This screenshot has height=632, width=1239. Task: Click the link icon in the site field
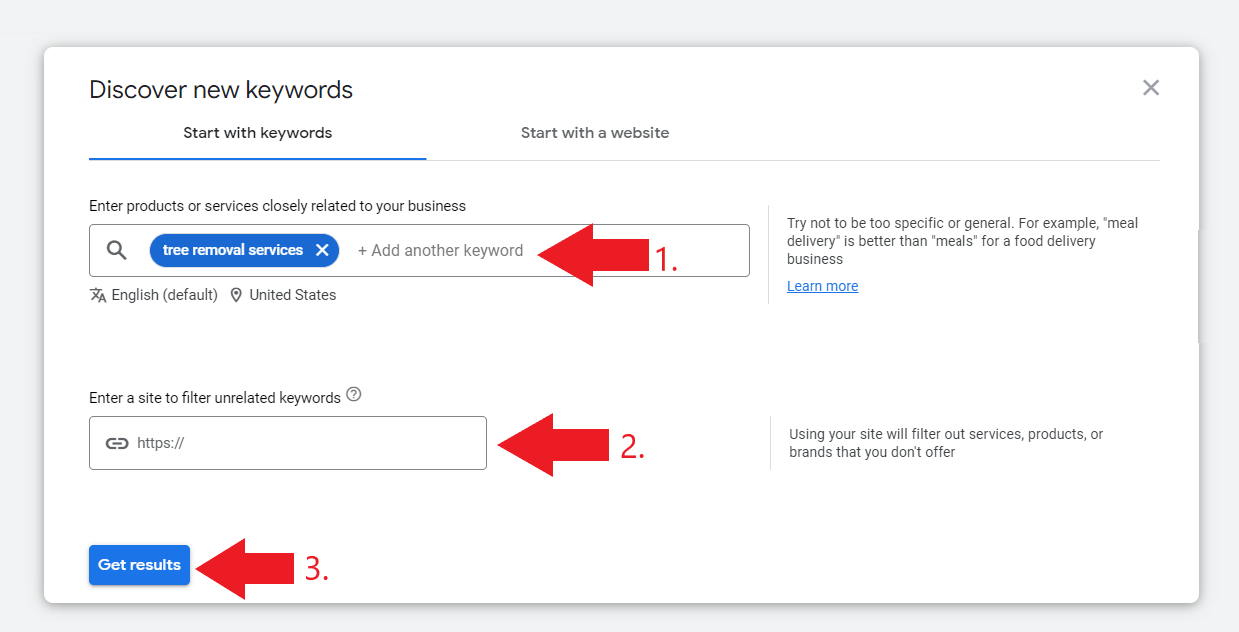pyautogui.click(x=117, y=442)
